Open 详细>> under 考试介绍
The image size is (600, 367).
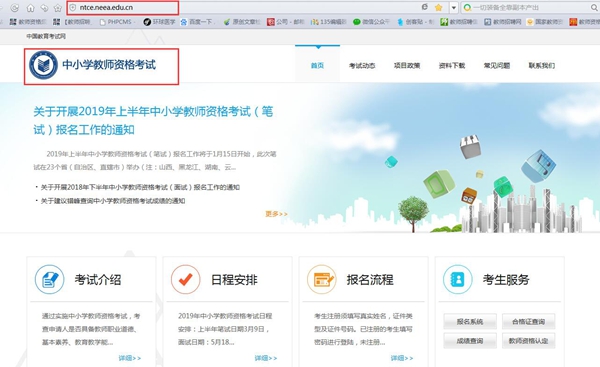click(x=130, y=358)
